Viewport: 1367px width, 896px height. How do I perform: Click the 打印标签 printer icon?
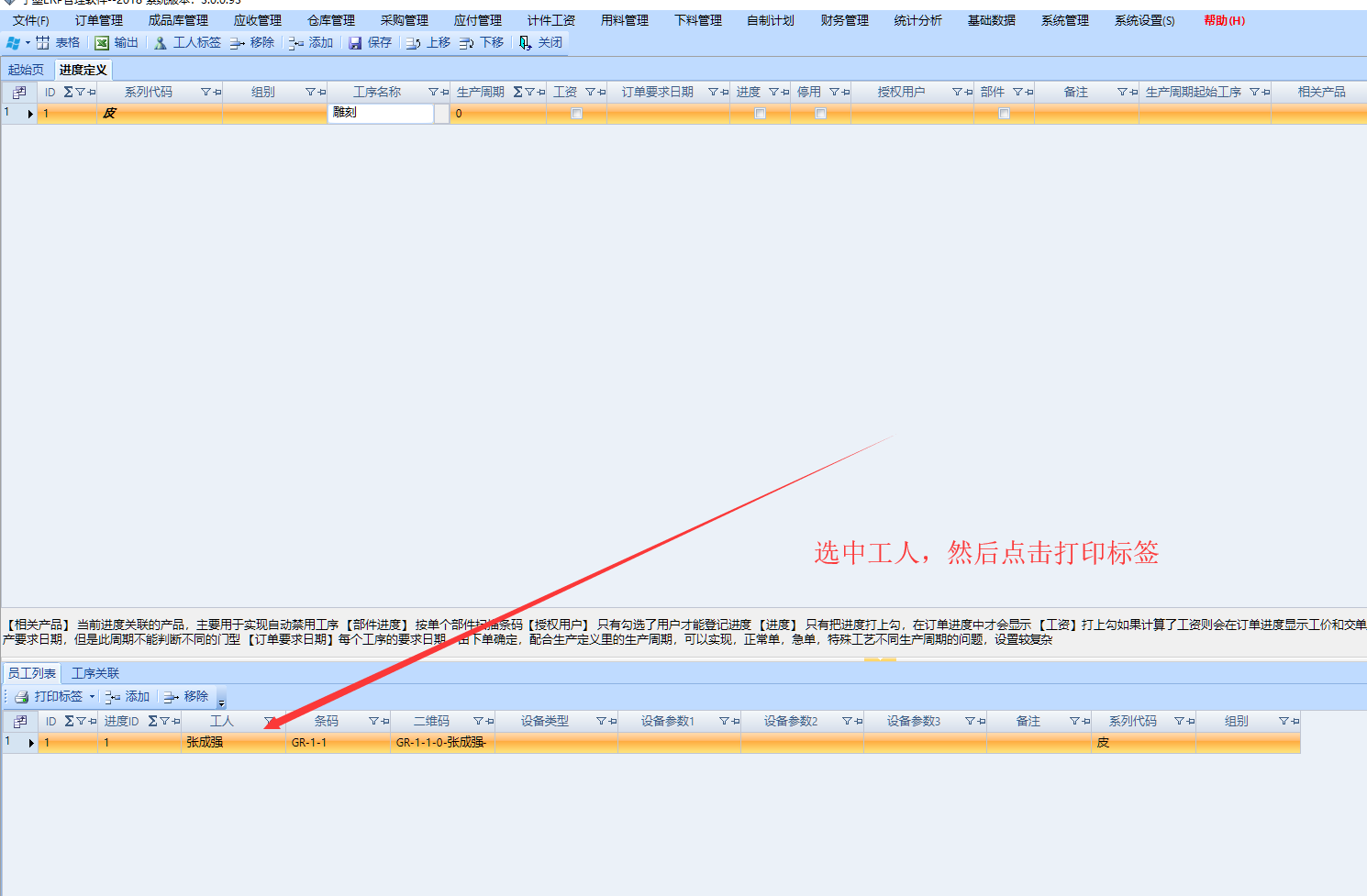(22, 697)
